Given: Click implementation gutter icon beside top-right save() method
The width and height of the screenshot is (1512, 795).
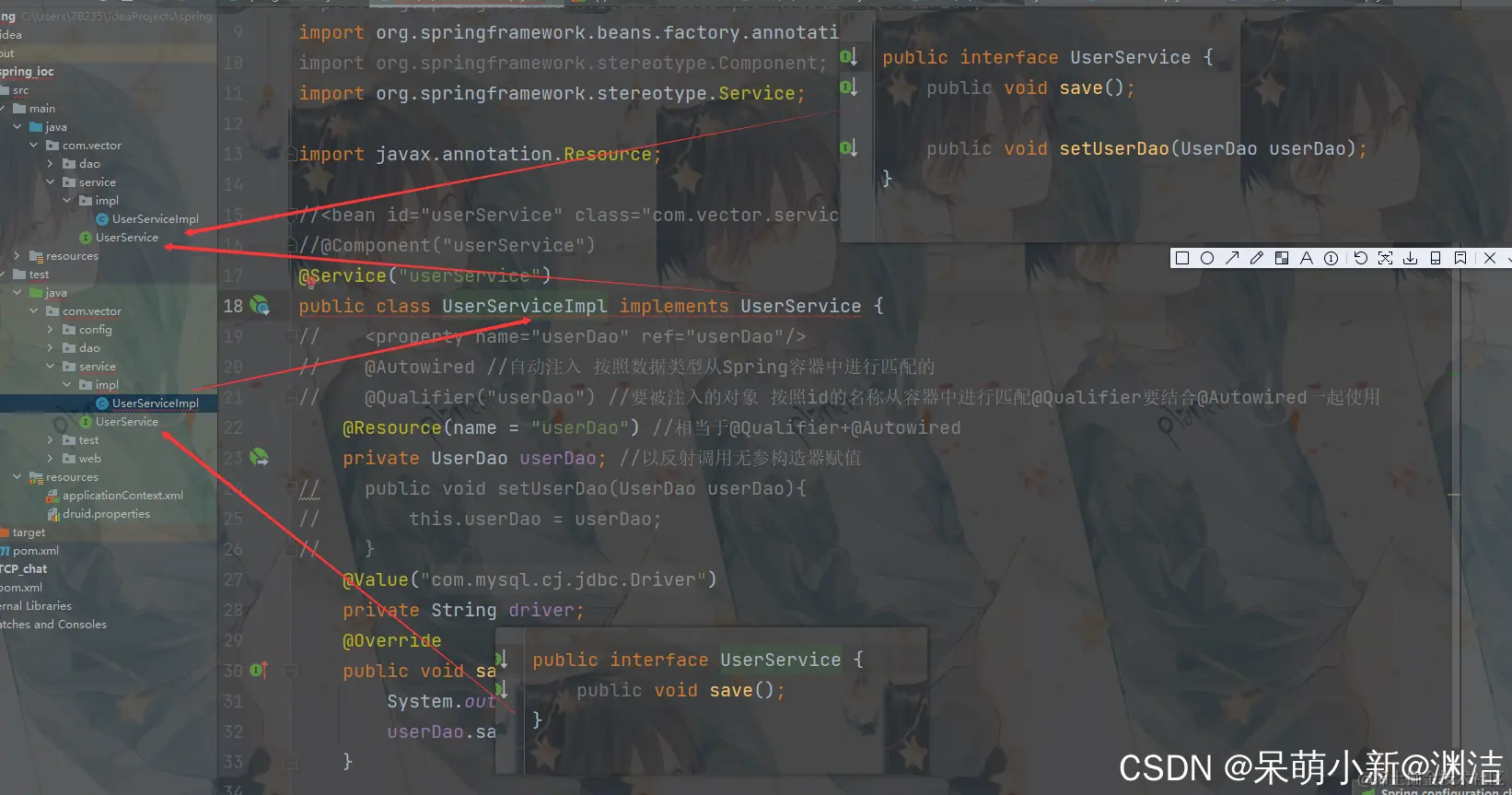Looking at the screenshot, I should point(849,88).
